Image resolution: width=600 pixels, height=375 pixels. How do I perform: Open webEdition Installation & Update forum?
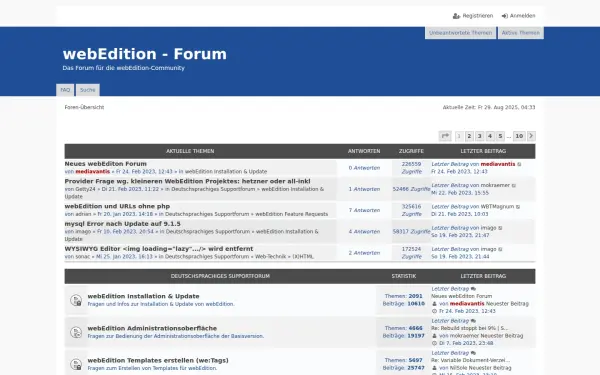click(x=143, y=296)
